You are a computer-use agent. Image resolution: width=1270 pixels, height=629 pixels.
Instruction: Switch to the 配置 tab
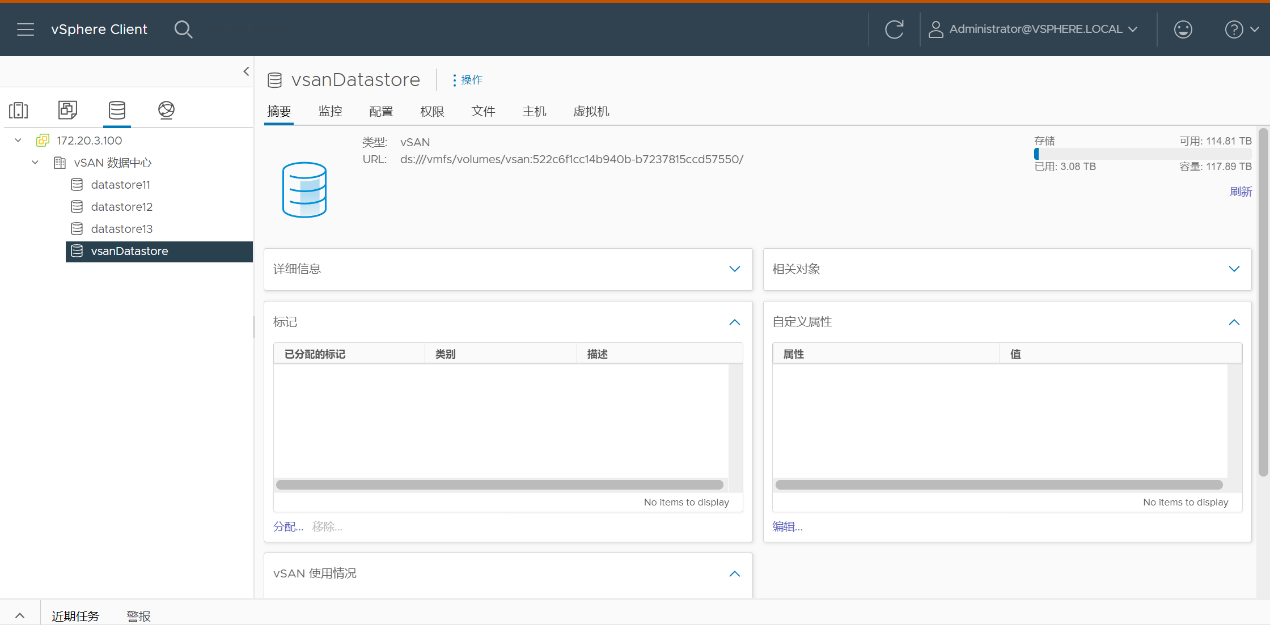(381, 111)
